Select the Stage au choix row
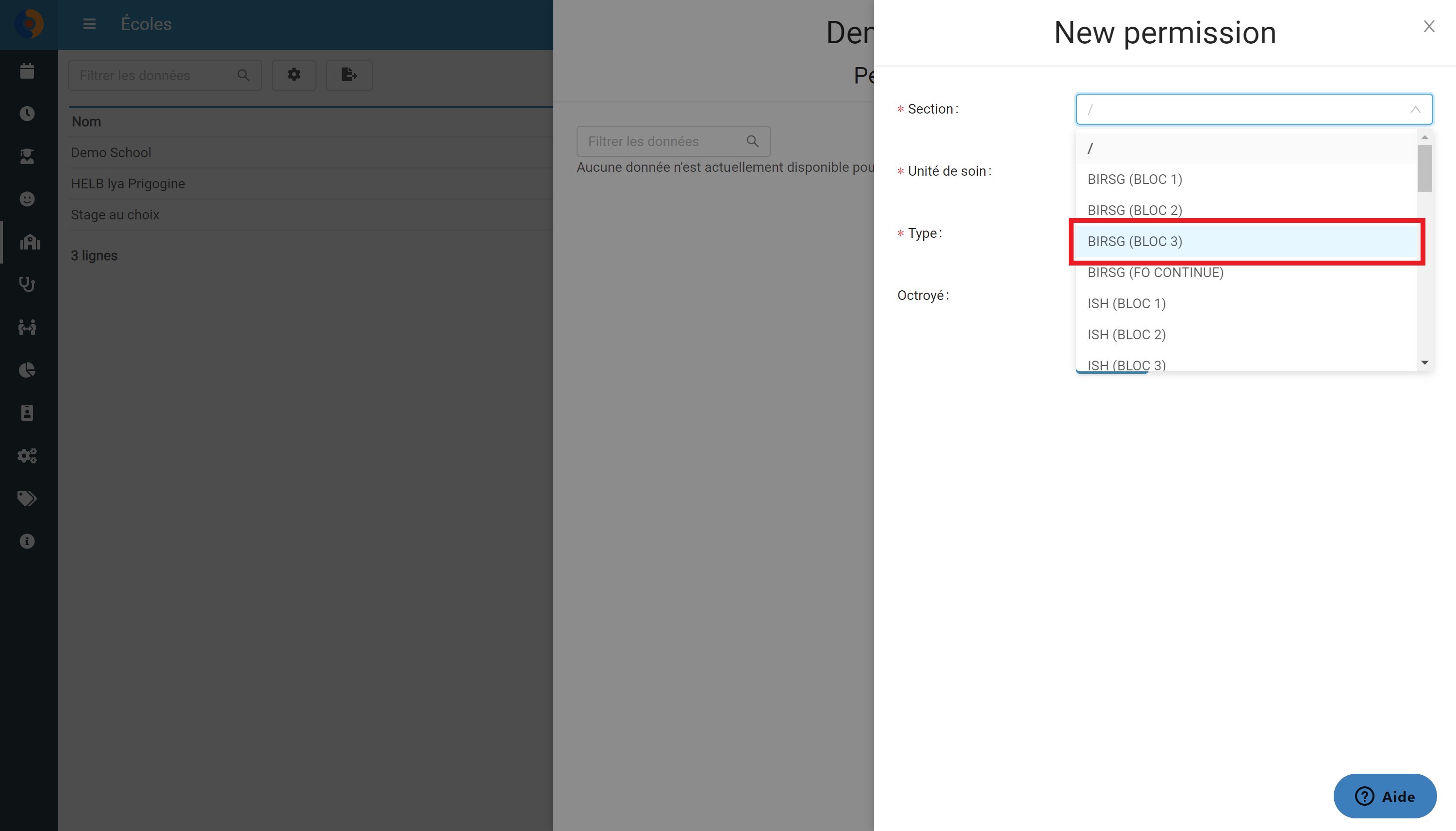This screenshot has height=831, width=1456. coord(311,215)
